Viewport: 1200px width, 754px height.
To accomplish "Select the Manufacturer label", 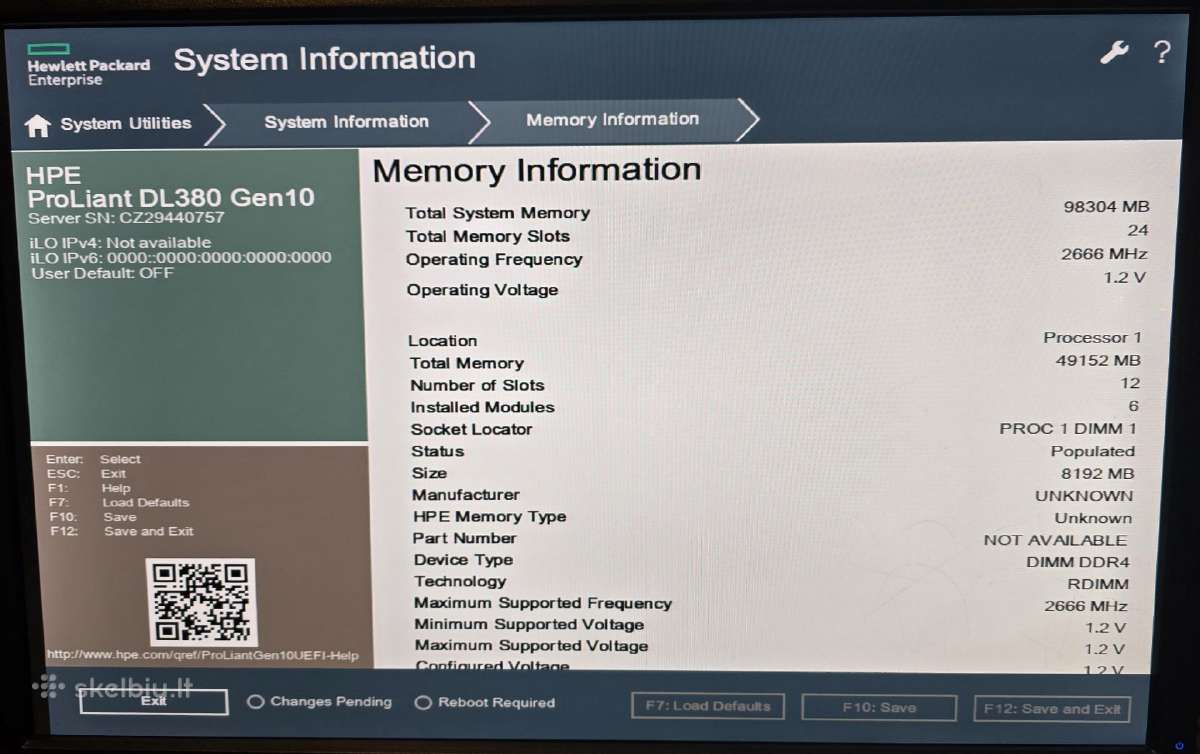I will tap(466, 495).
